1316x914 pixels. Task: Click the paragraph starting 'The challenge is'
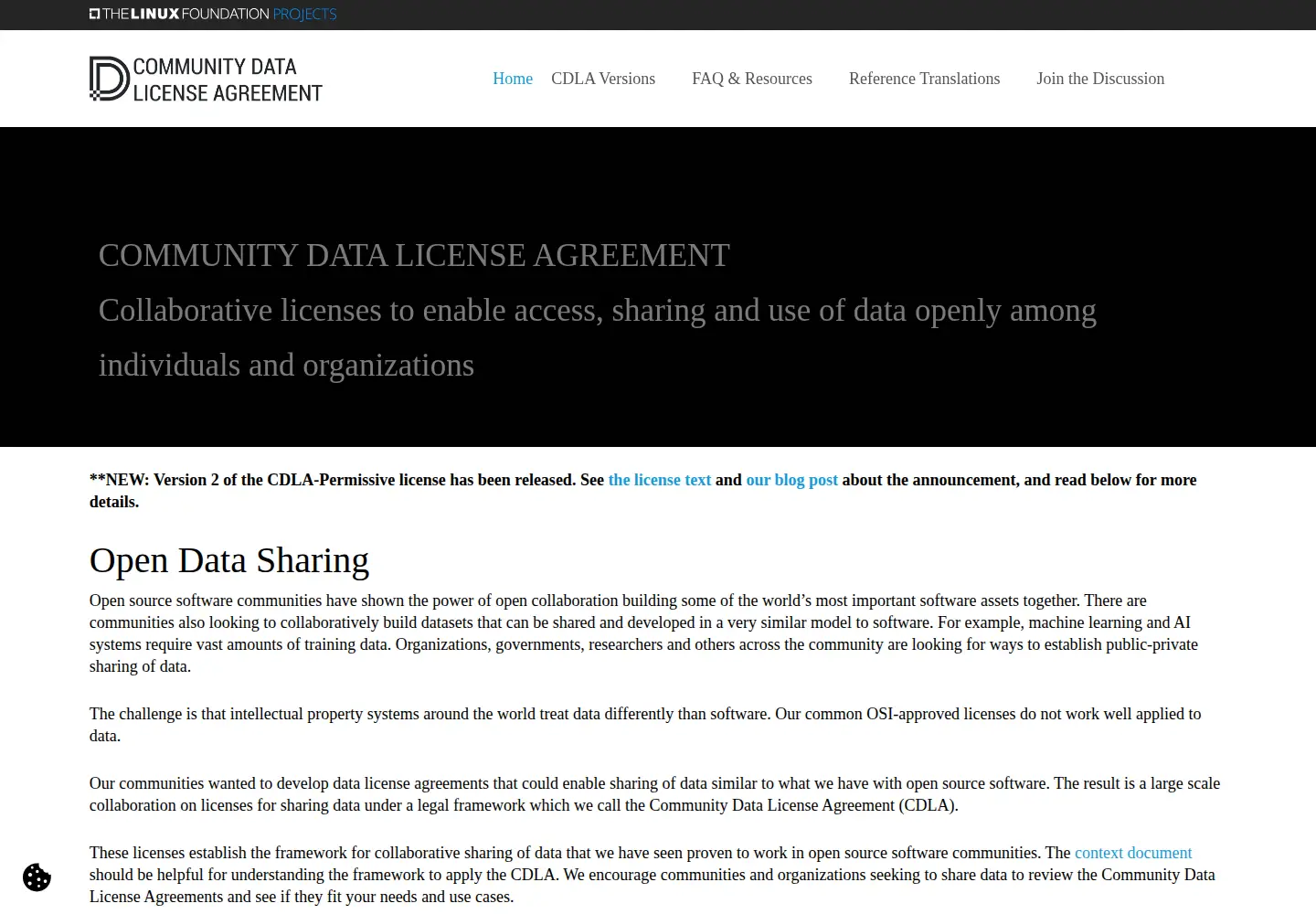(645, 725)
